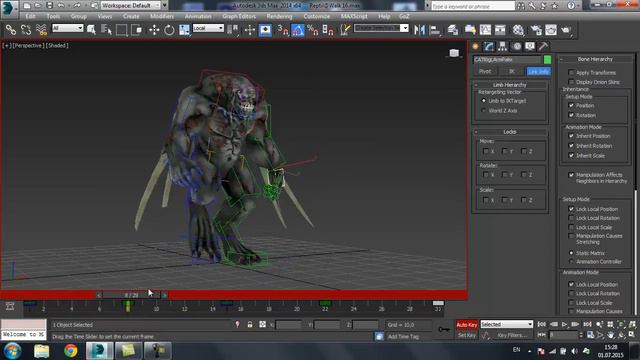Image resolution: width=640 pixels, height=360 pixels.
Task: Enable Rotate Y lock checkbox
Action: (505, 175)
